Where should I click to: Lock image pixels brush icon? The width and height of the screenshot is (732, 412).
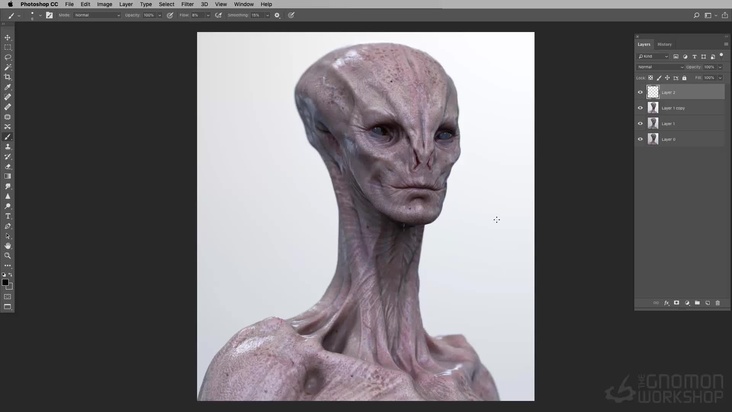point(659,78)
